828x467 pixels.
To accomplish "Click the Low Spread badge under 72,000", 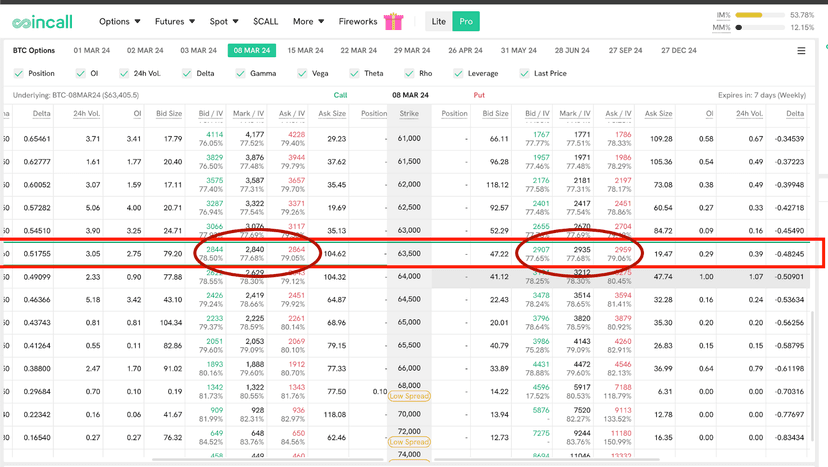I will 409,442.
